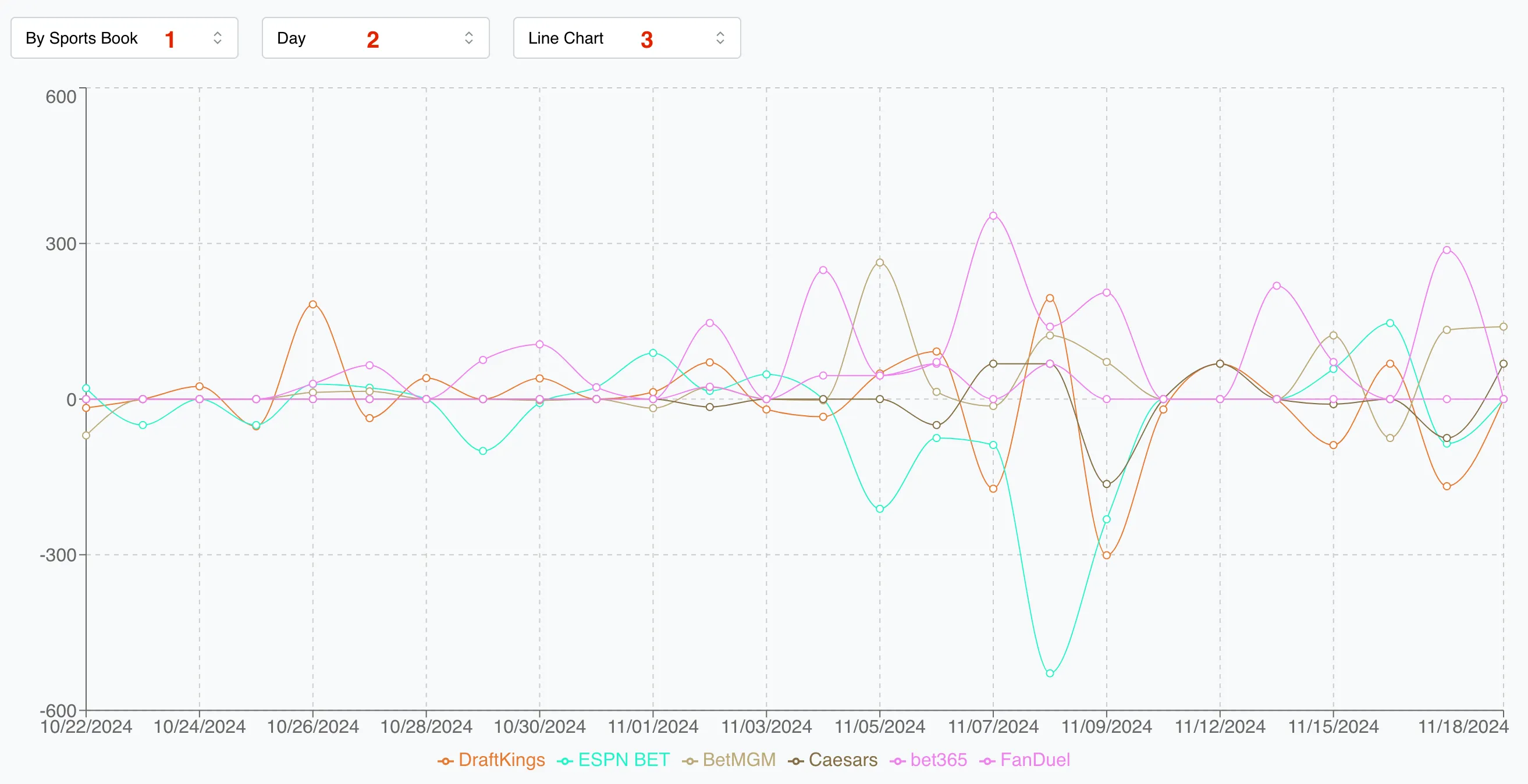Image resolution: width=1528 pixels, height=784 pixels.
Task: Click bet365 peak point on 11/07/2024
Action: pos(993,216)
